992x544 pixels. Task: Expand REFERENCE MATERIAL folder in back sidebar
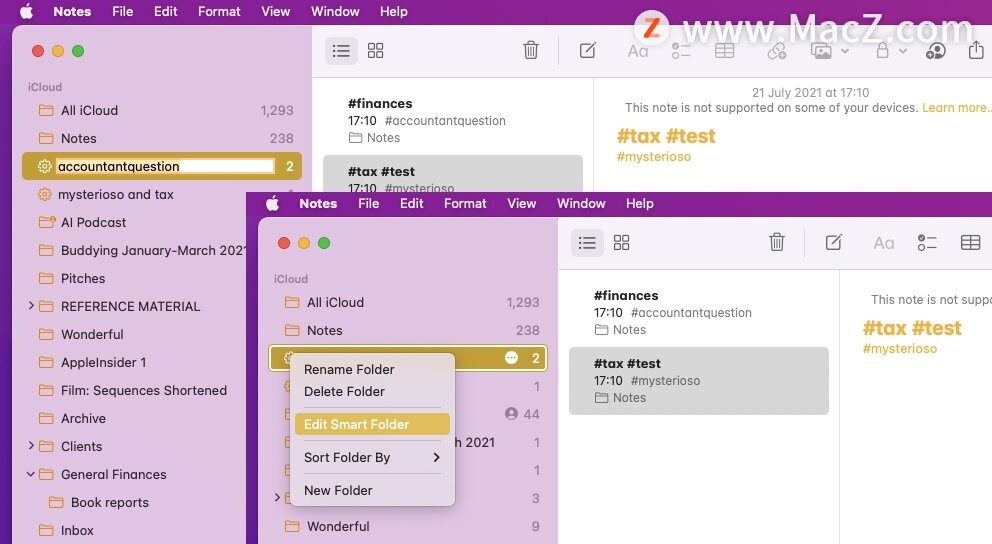31,306
